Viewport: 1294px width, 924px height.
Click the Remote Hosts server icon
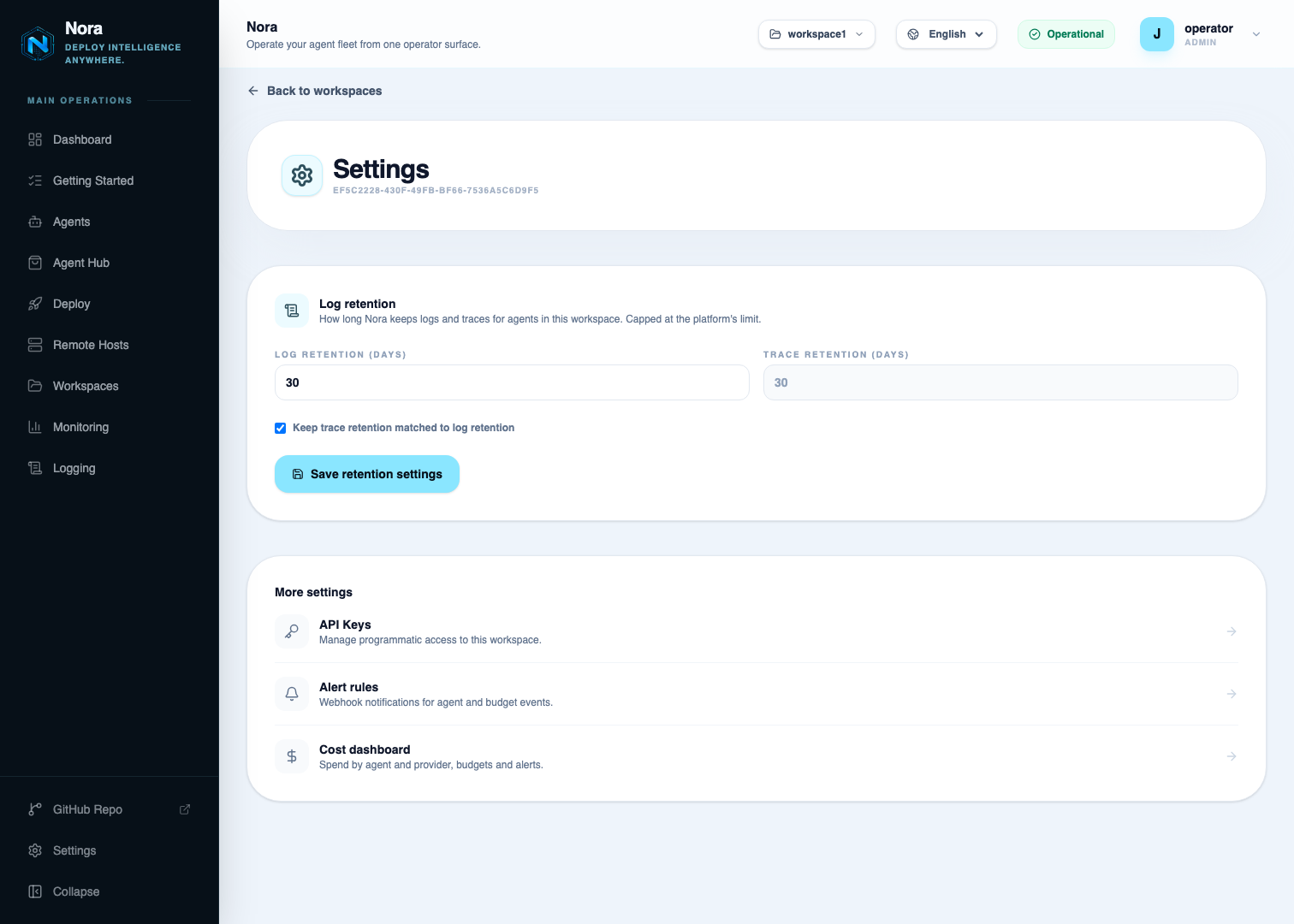[x=35, y=345]
